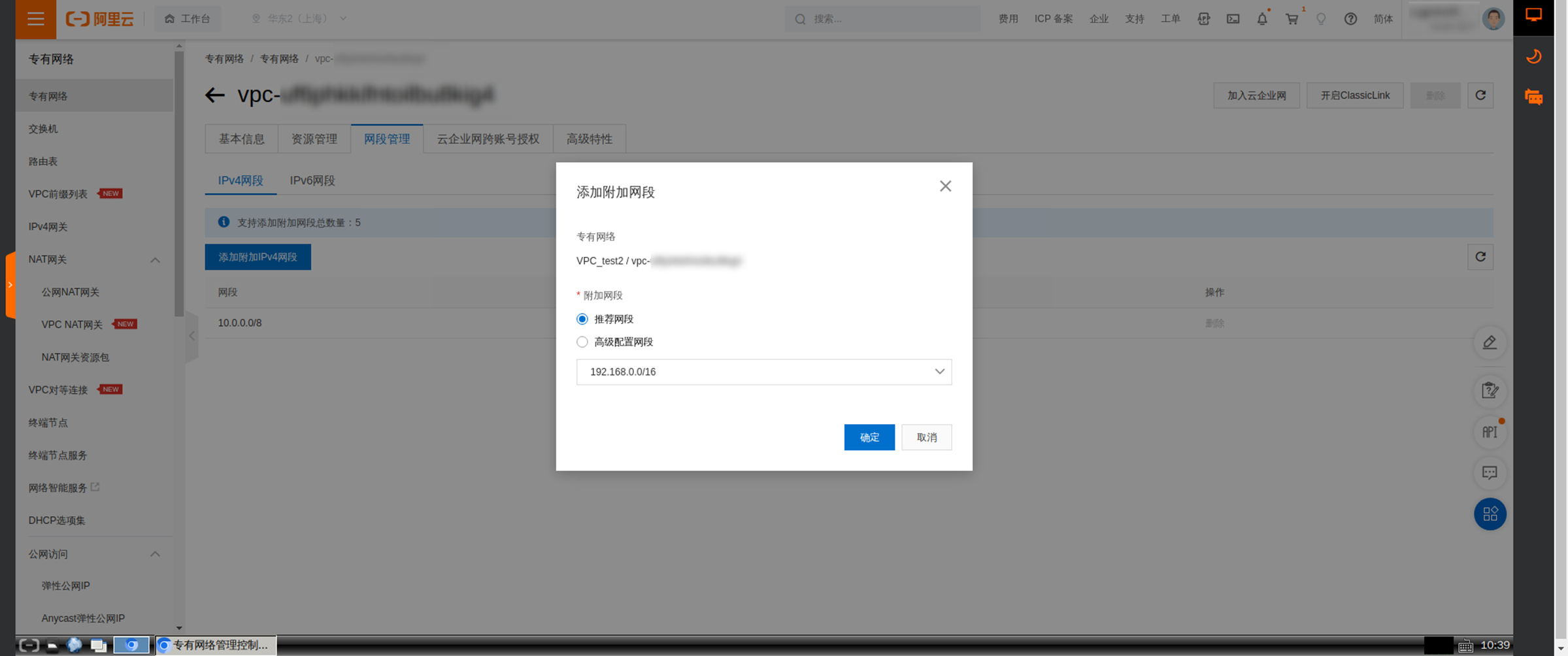Switch to the 基本信息 tab
The width and height of the screenshot is (1568, 656).
click(x=241, y=139)
